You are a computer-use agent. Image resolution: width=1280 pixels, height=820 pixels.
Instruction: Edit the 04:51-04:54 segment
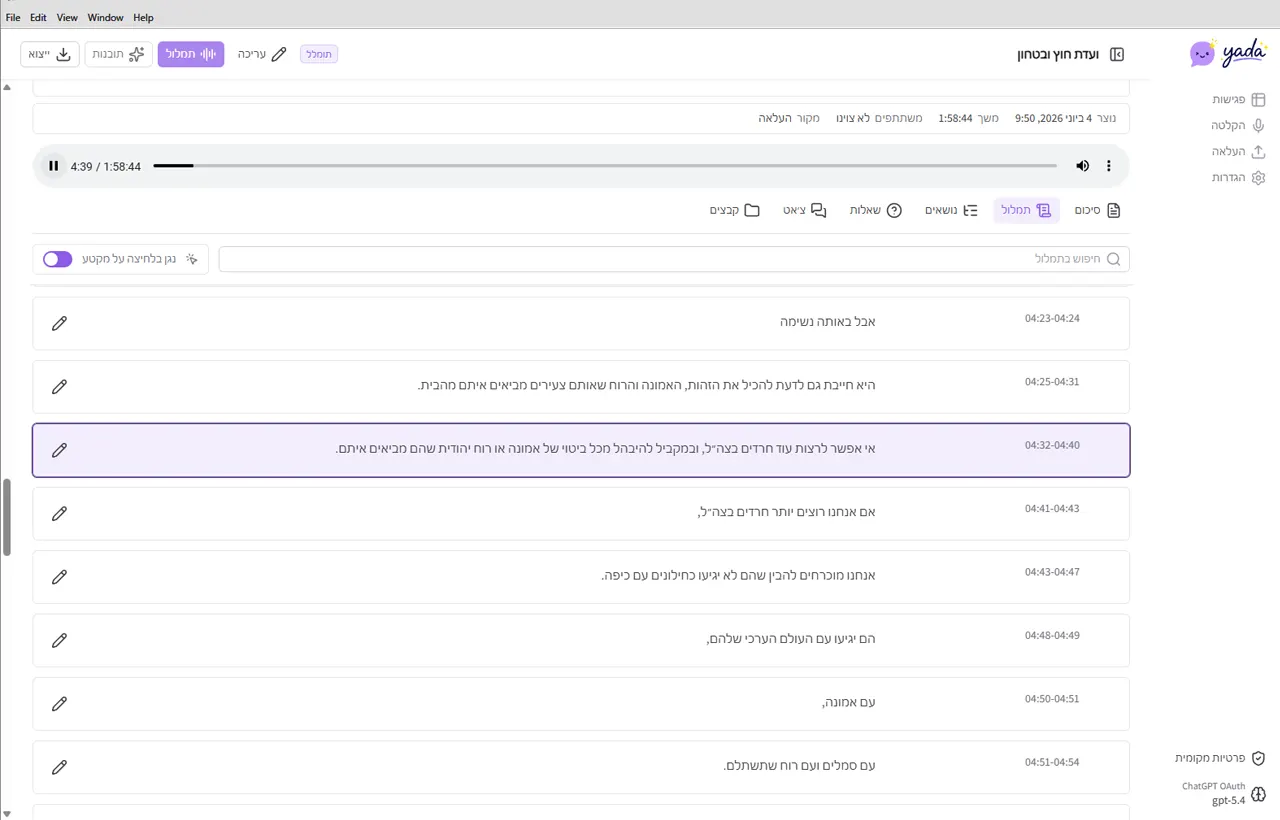coord(59,767)
